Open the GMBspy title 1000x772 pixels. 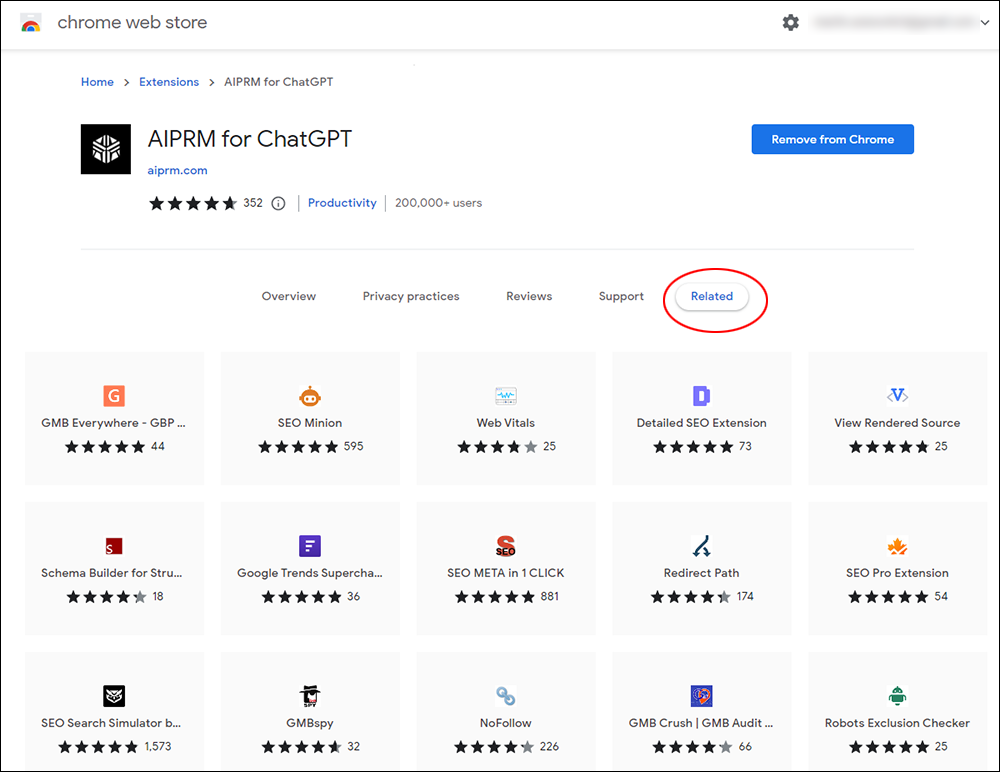310,723
